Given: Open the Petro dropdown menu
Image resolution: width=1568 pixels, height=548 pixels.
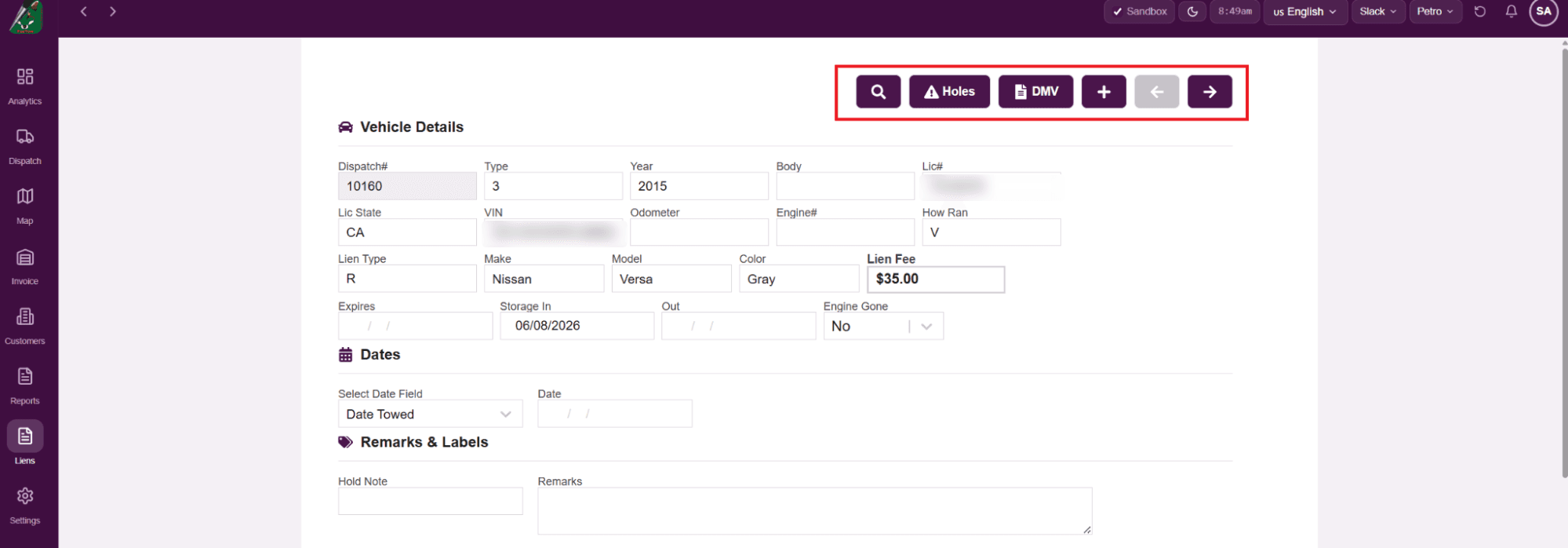Looking at the screenshot, I should (x=1435, y=12).
